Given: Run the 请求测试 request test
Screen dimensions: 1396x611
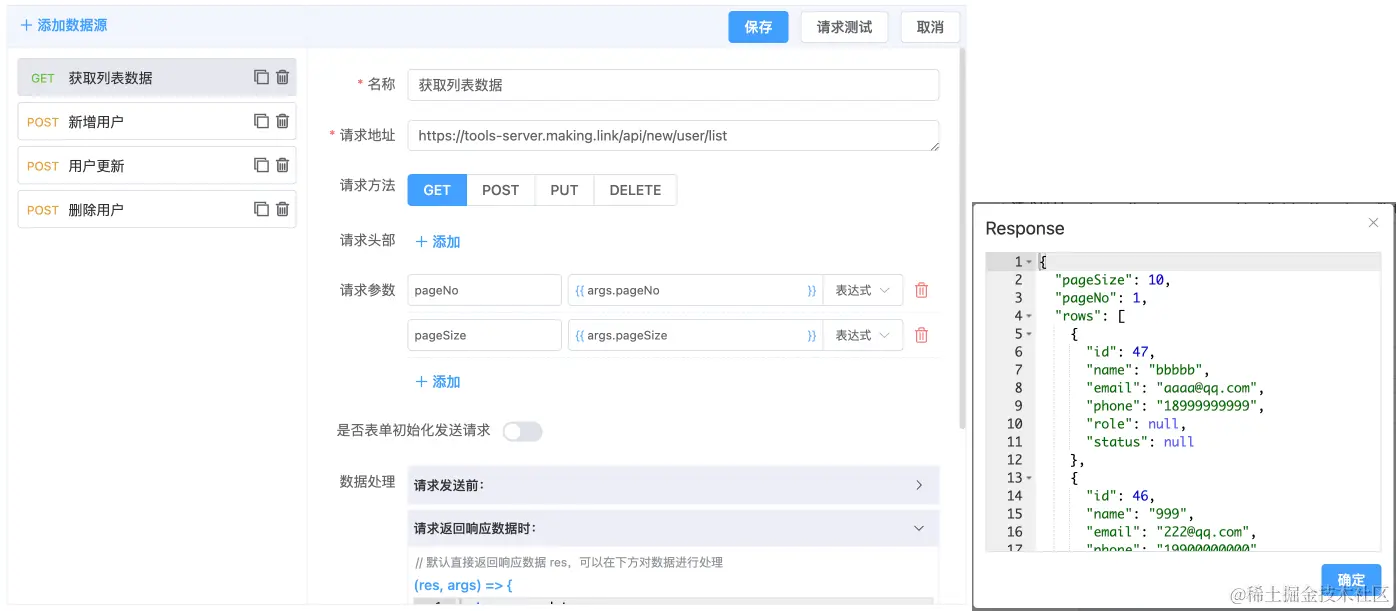Looking at the screenshot, I should point(844,27).
